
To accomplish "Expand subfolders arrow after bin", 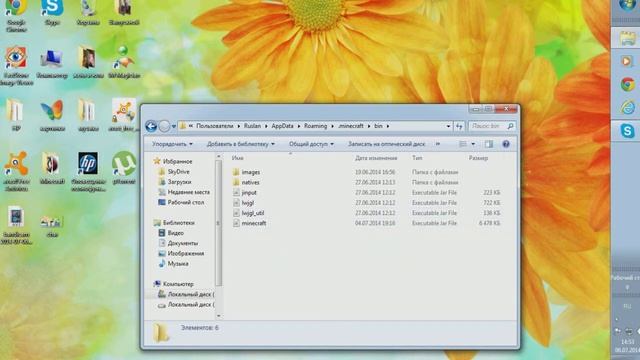I will point(387,126).
